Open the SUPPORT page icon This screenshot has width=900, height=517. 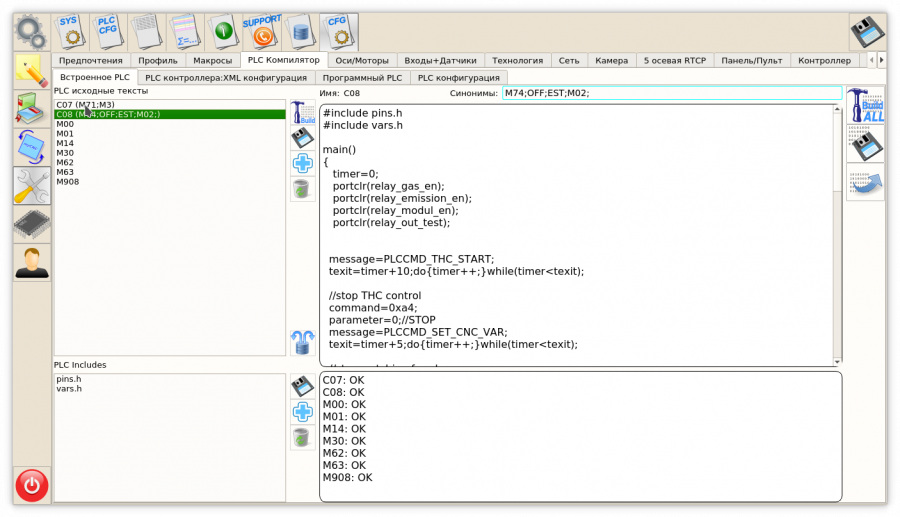(261, 32)
